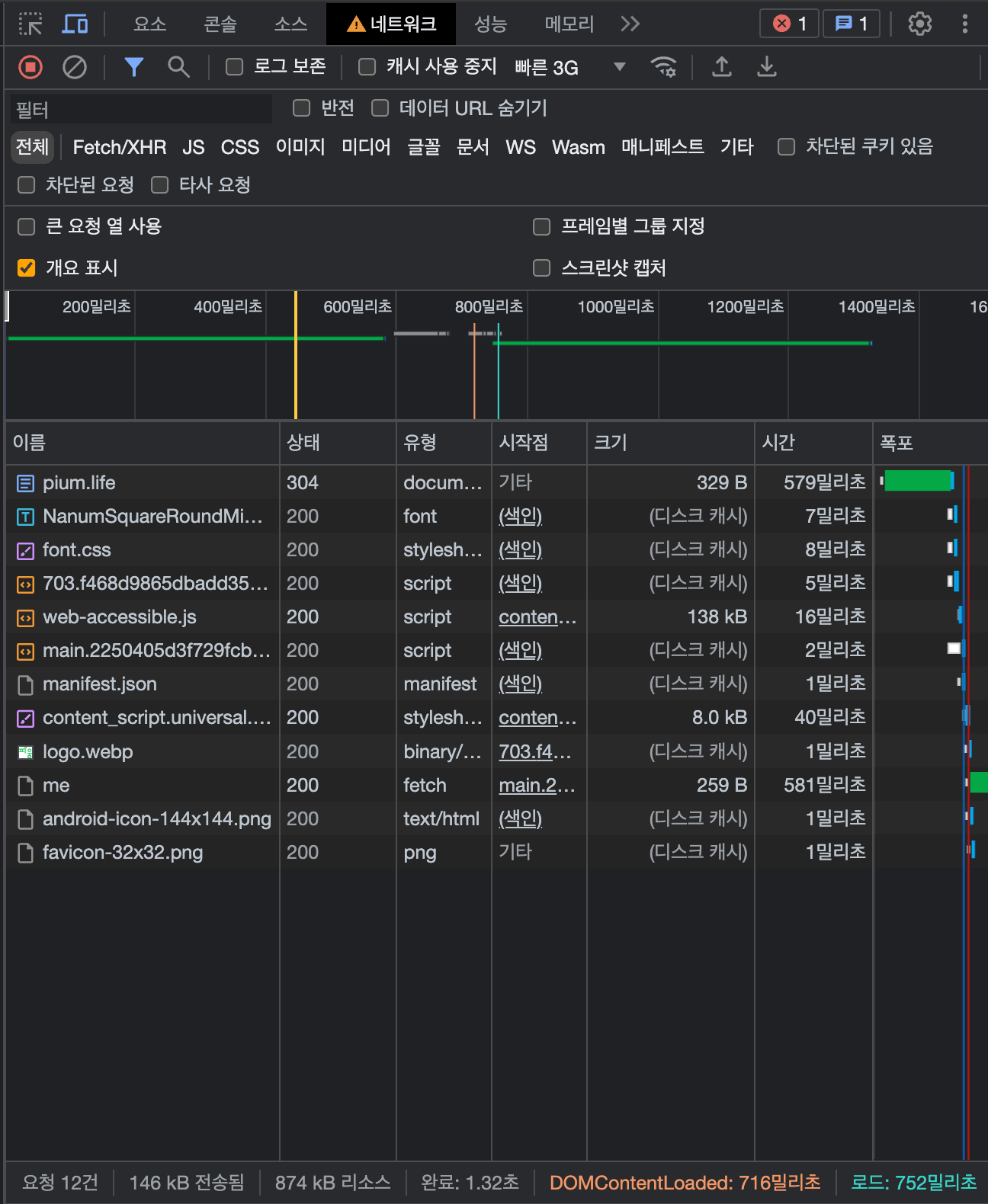Focus the 필터 text input
Viewport: 988px width, 1204px height.
[142, 109]
